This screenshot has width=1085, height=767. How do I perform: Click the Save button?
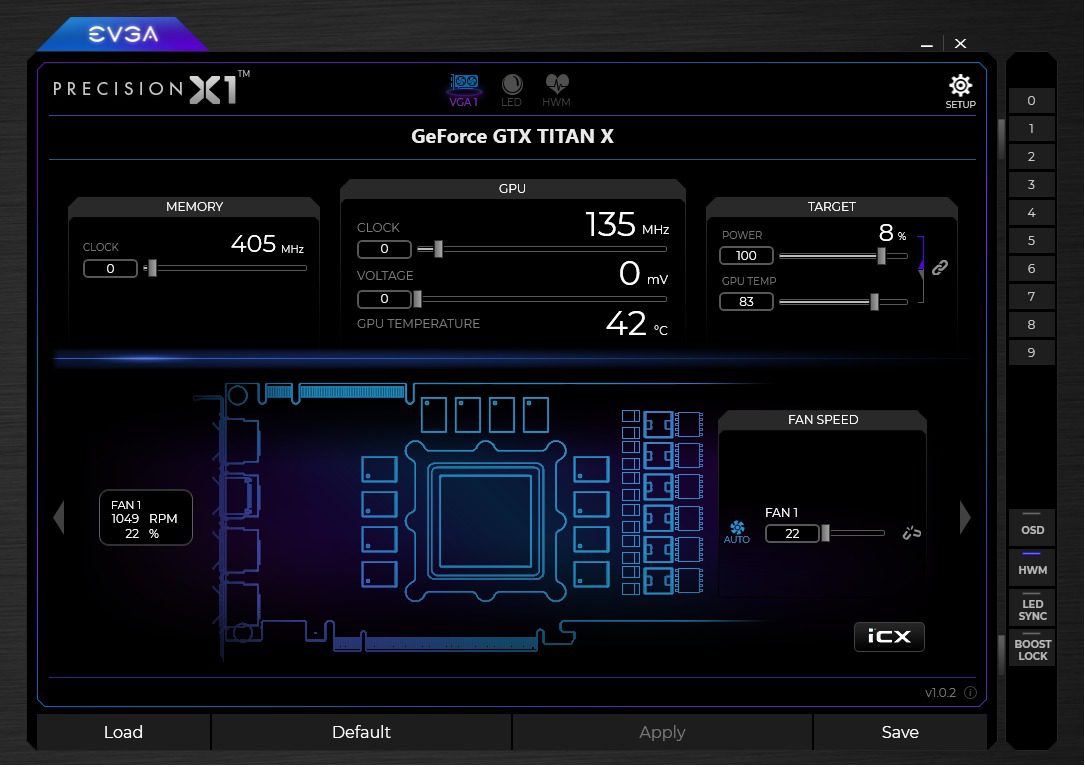pos(899,732)
